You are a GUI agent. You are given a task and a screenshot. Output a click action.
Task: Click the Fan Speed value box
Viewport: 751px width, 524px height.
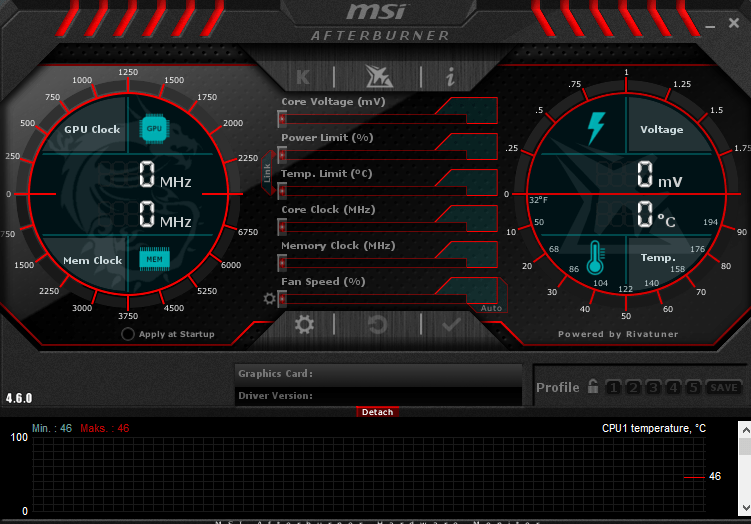(473, 289)
